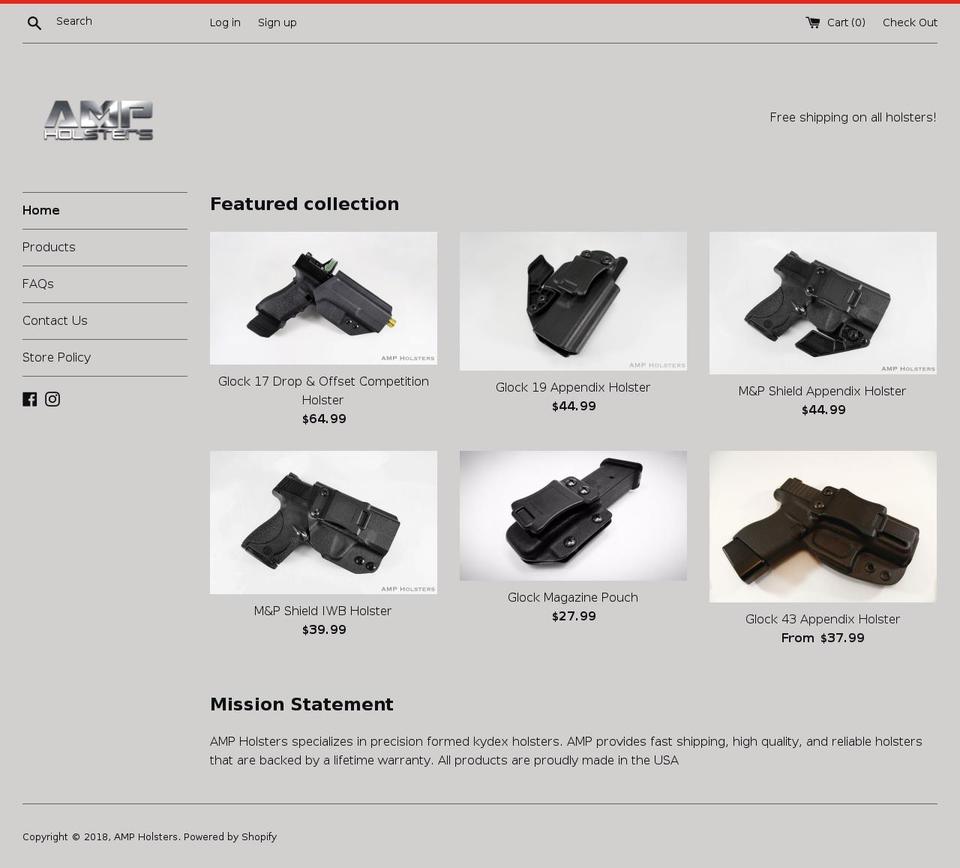The height and width of the screenshot is (868, 960).
Task: Open Glock 43 Appendix Holster image
Action: pyautogui.click(x=823, y=527)
